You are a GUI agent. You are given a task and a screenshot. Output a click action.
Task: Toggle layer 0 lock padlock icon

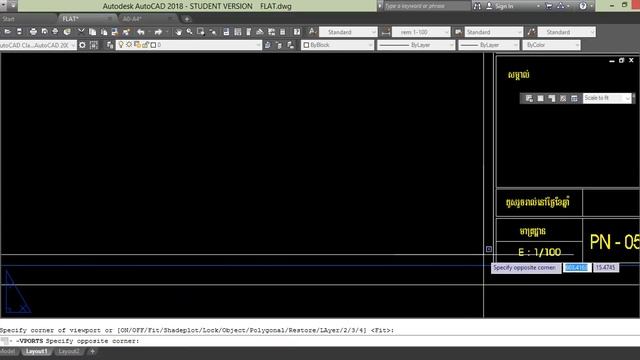145,45
